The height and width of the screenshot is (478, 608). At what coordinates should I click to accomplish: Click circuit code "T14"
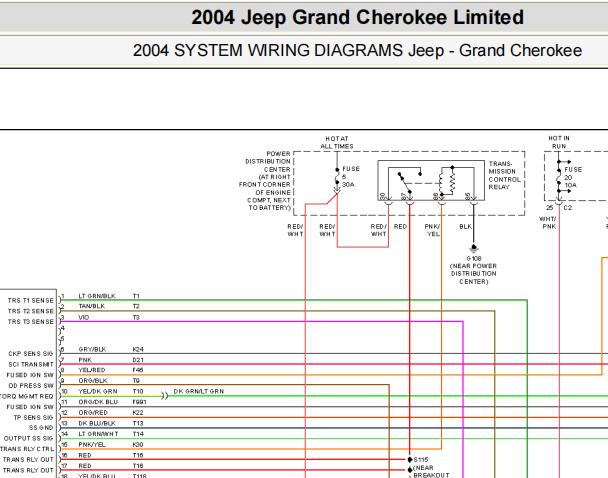coord(138,433)
